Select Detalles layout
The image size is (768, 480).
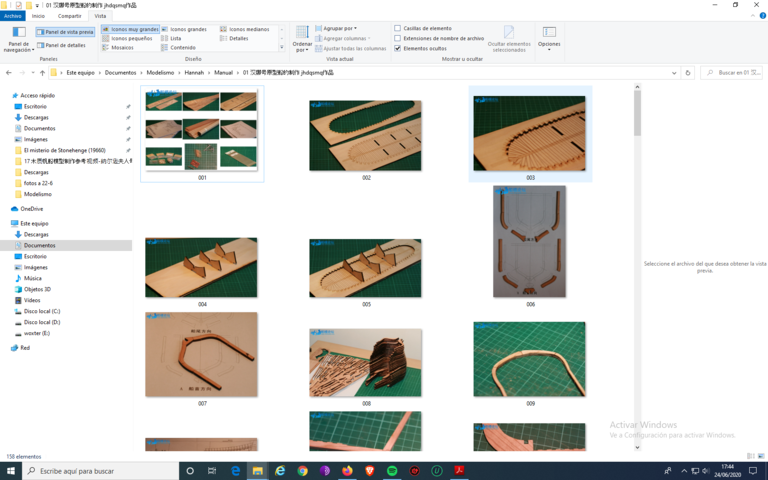coord(234,38)
